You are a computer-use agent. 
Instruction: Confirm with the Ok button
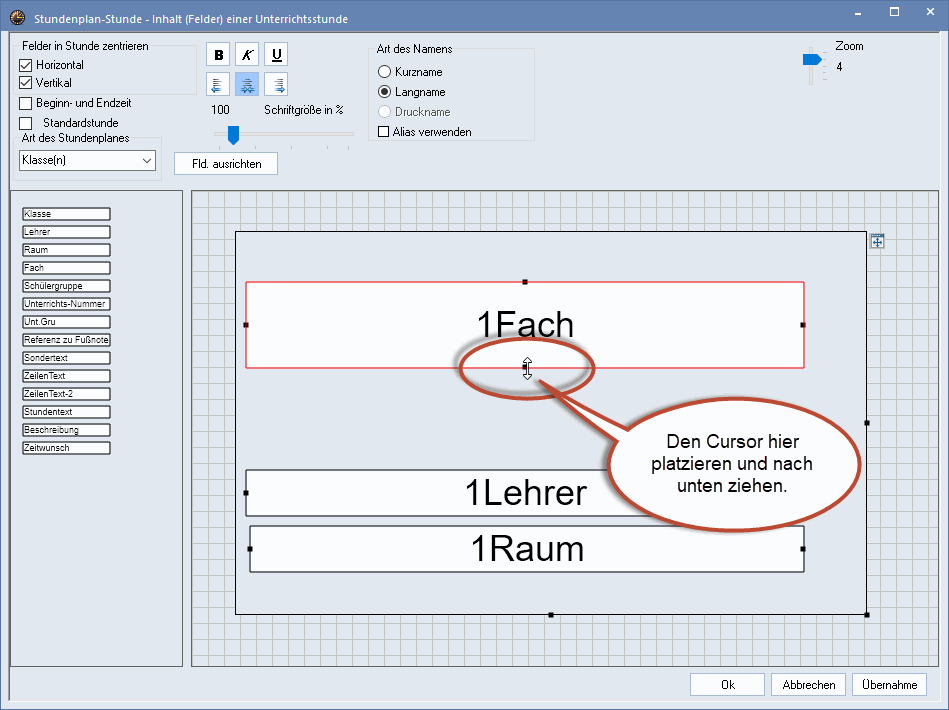point(727,685)
